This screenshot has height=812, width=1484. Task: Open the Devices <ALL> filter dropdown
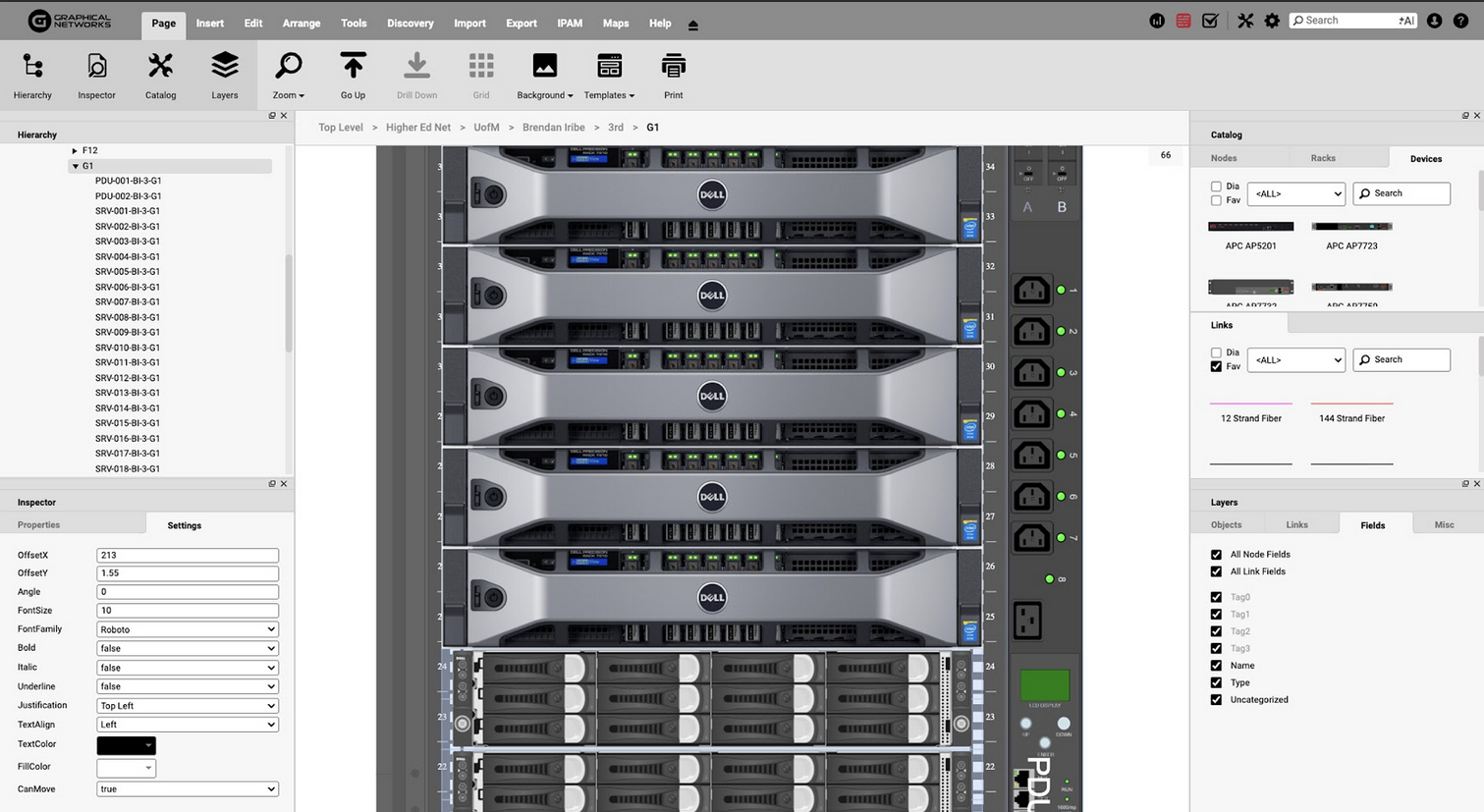coord(1295,193)
